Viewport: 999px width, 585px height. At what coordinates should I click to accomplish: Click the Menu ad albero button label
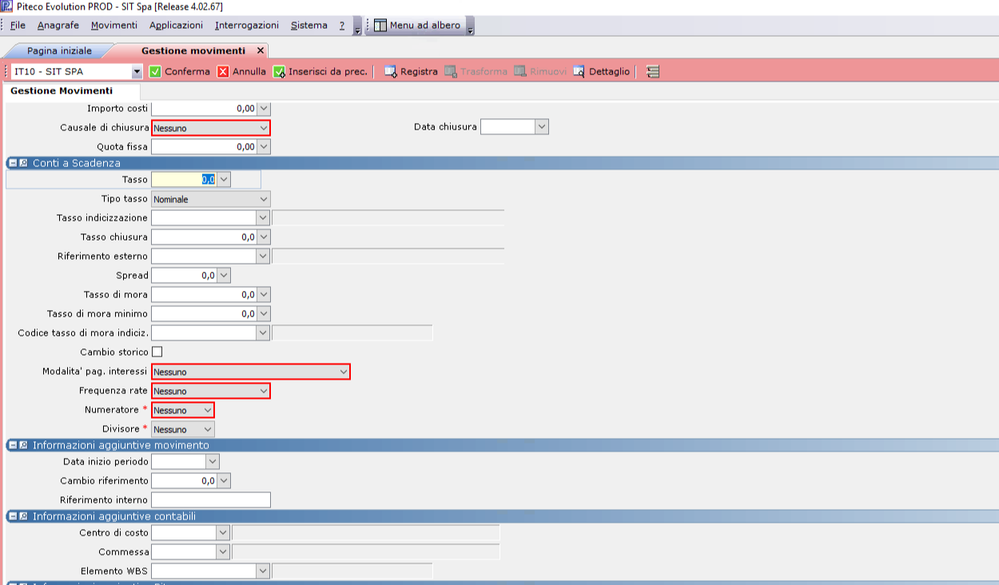(425, 25)
